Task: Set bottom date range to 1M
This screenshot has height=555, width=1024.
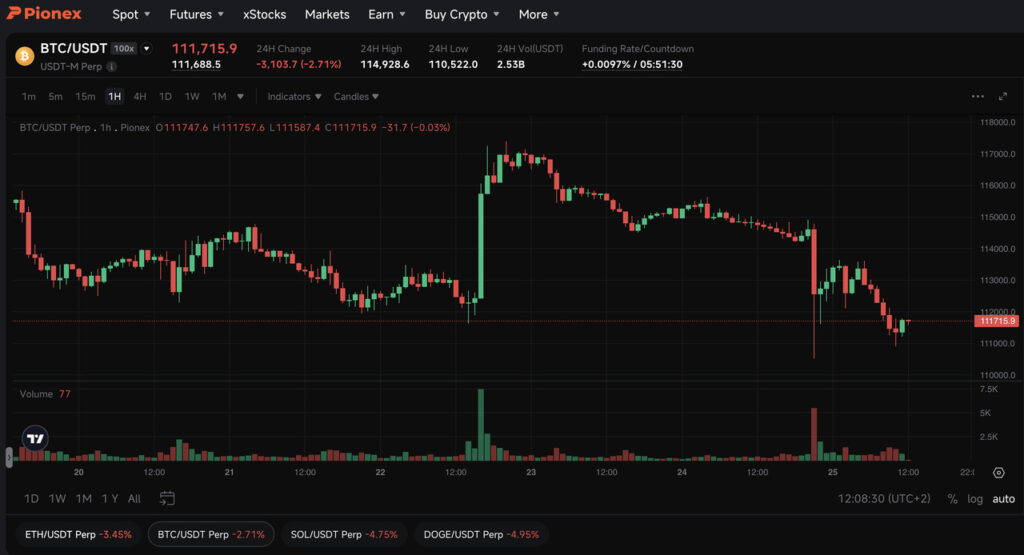Action: (x=84, y=499)
